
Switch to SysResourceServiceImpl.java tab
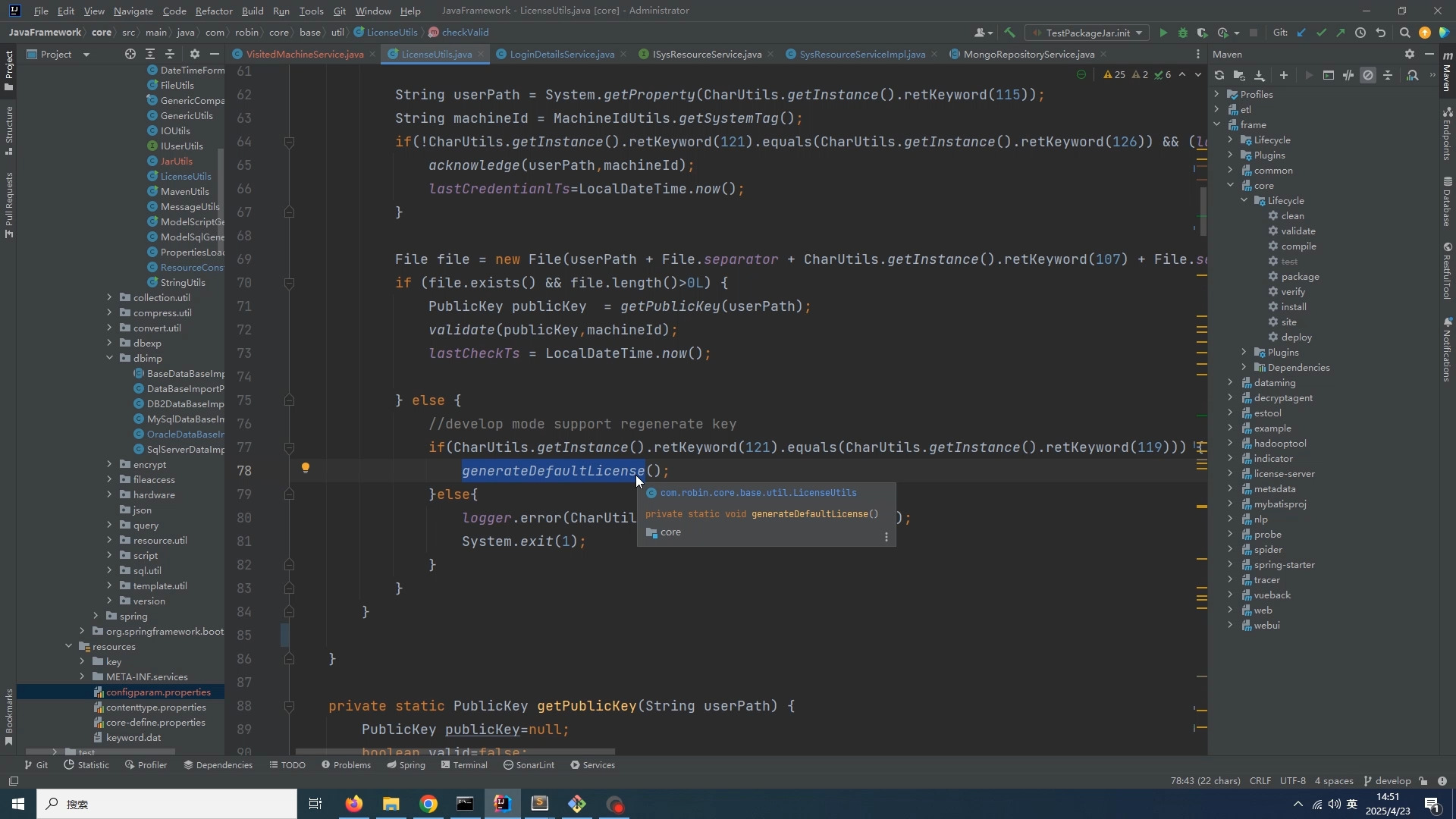click(862, 54)
